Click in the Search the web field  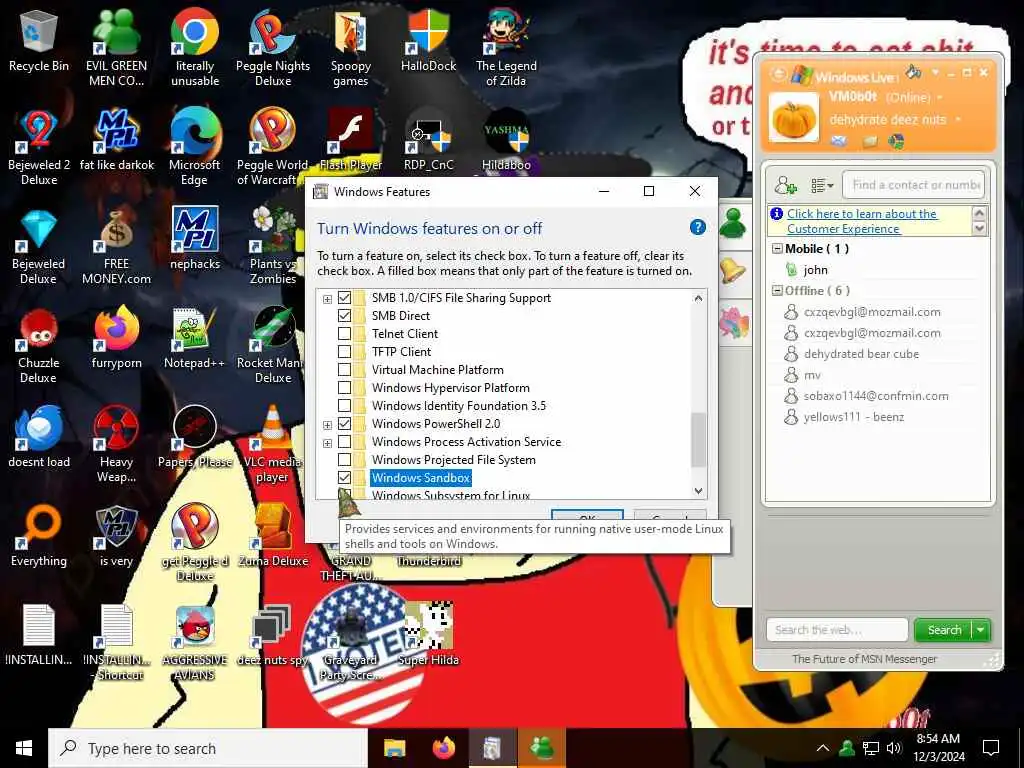[x=837, y=630]
